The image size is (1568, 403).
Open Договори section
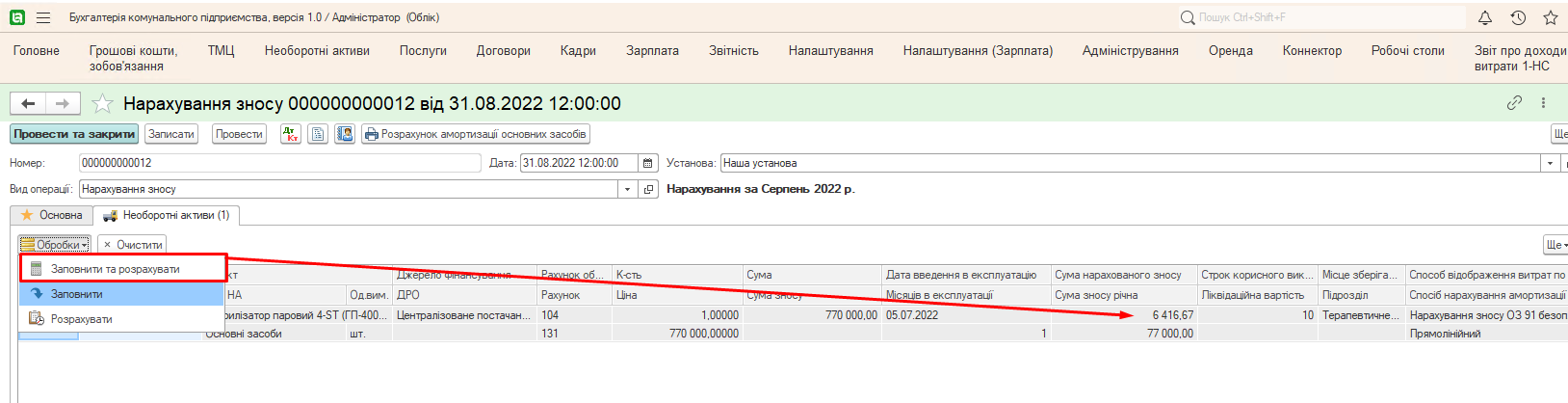(504, 51)
